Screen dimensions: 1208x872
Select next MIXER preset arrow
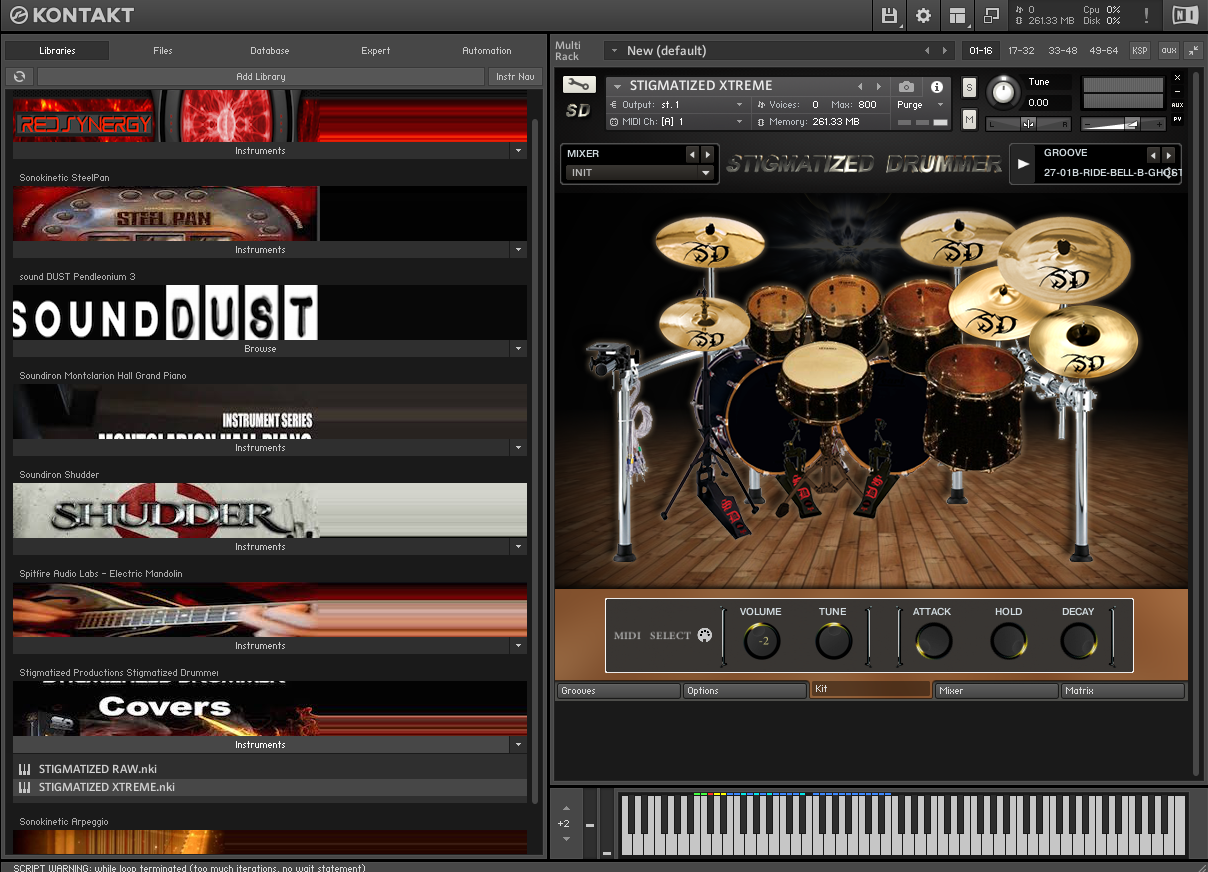708,154
